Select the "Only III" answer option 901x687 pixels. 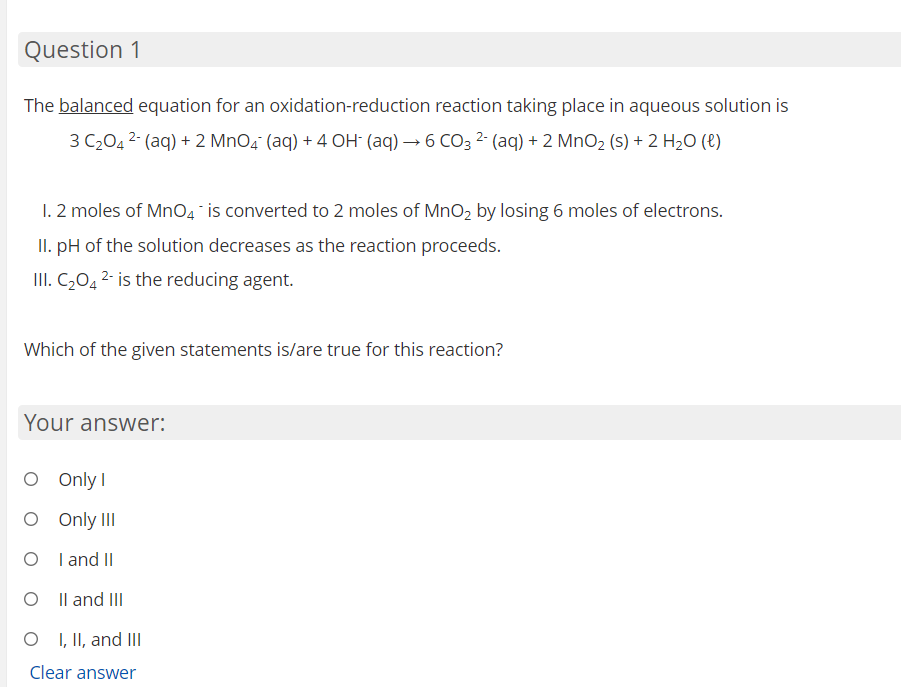coord(31,519)
